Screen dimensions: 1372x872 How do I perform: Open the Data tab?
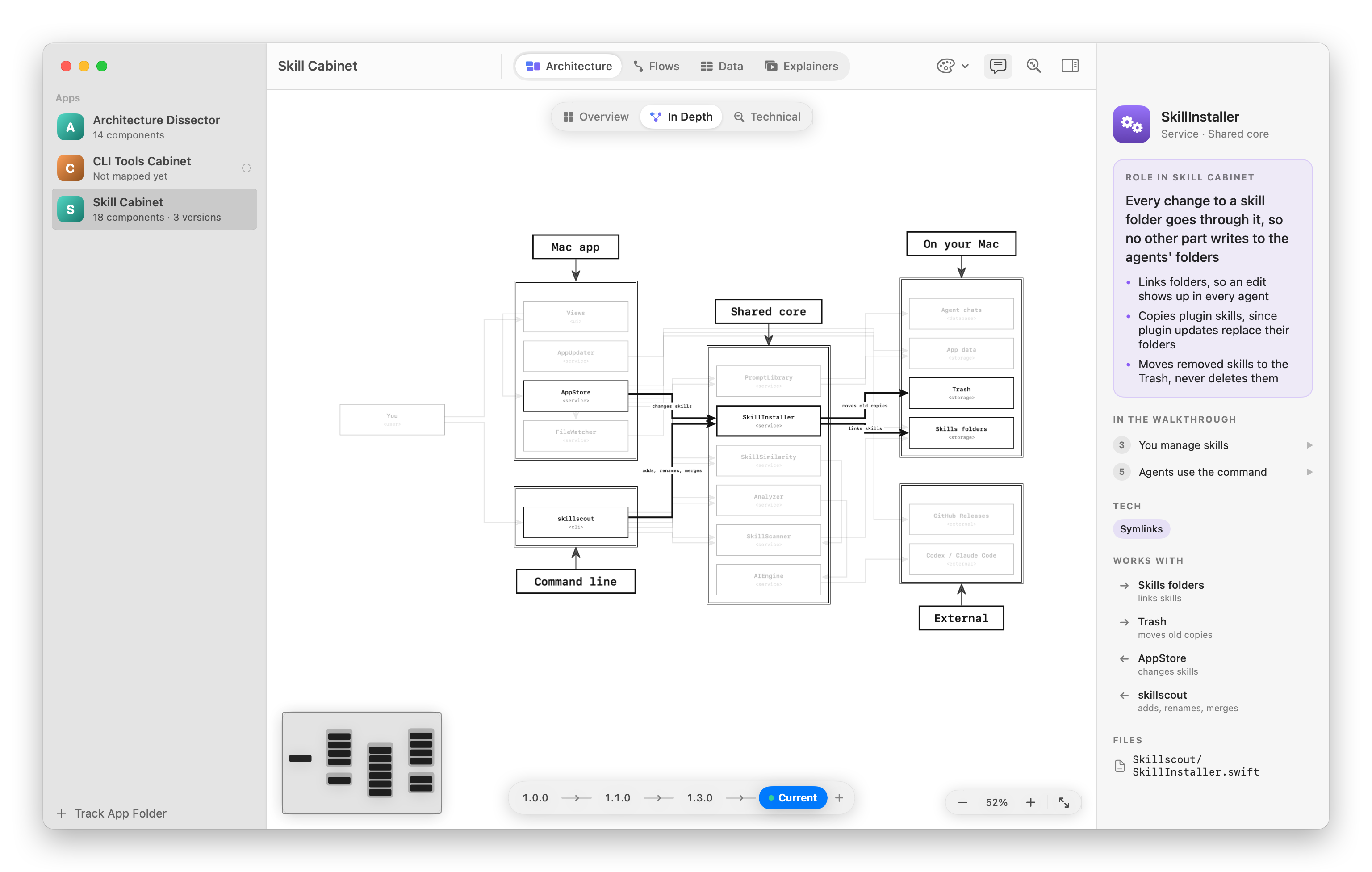click(722, 66)
